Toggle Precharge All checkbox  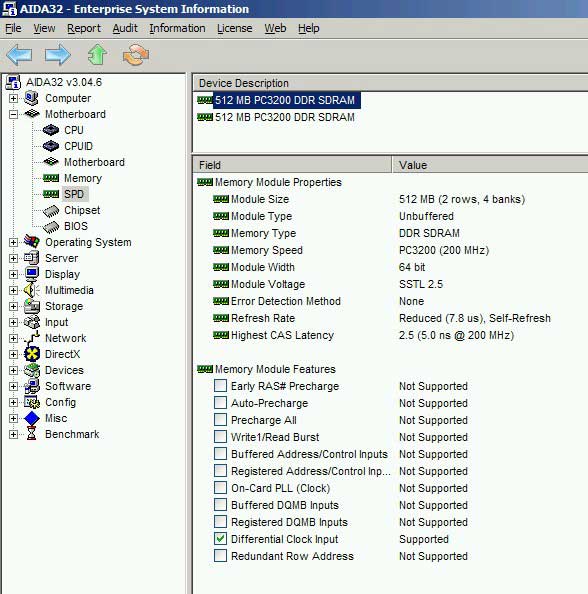[220, 420]
